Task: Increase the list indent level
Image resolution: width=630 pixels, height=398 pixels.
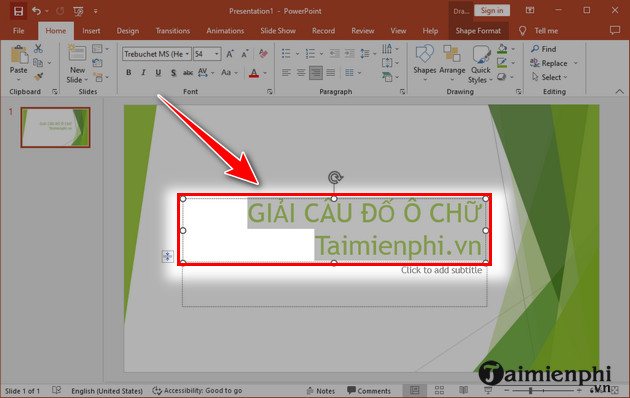Action: click(x=350, y=53)
